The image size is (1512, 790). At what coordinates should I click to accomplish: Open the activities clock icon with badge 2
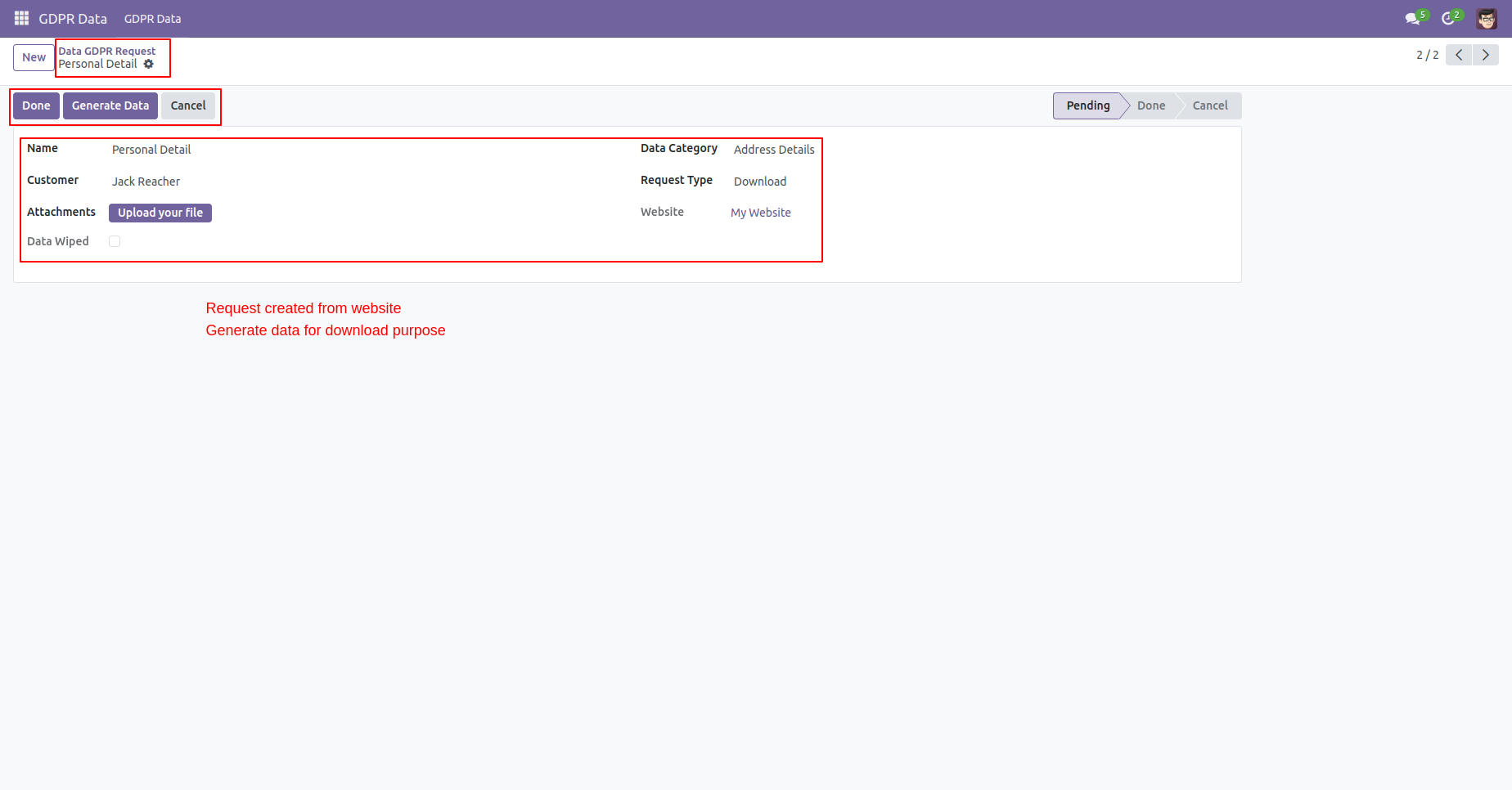[x=1451, y=18]
